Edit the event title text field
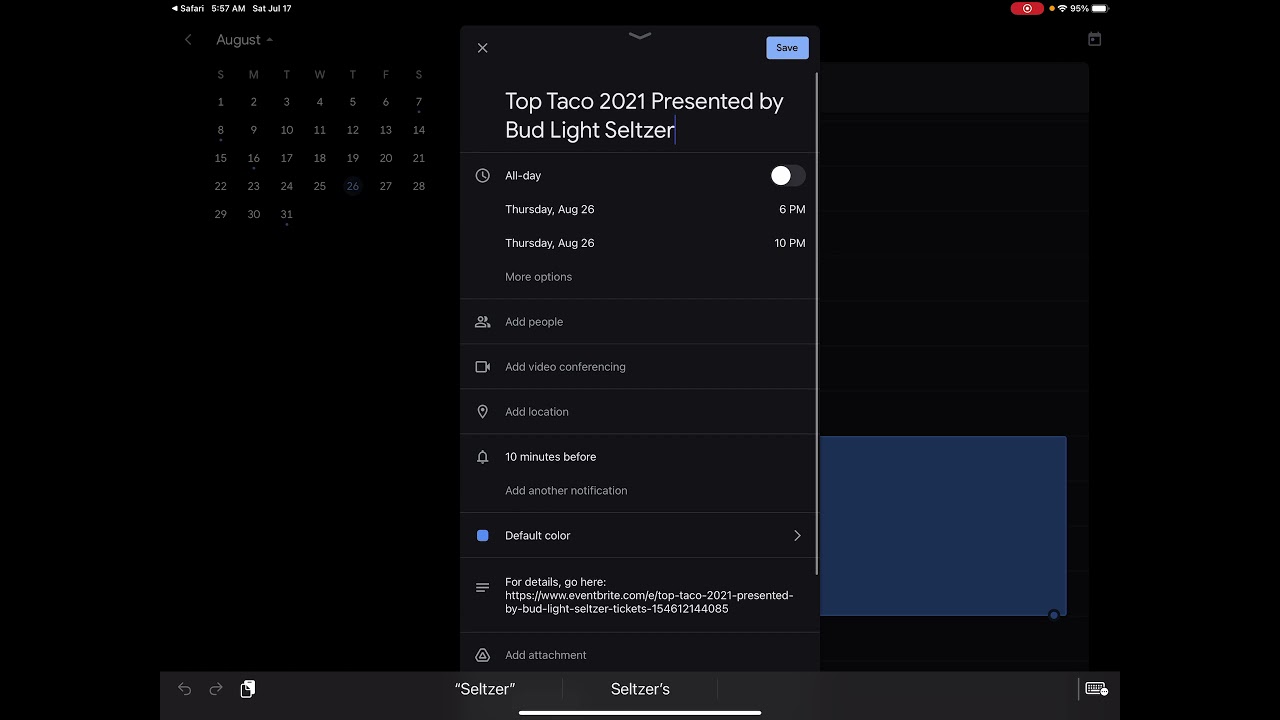The height and width of the screenshot is (720, 1280). 645,115
